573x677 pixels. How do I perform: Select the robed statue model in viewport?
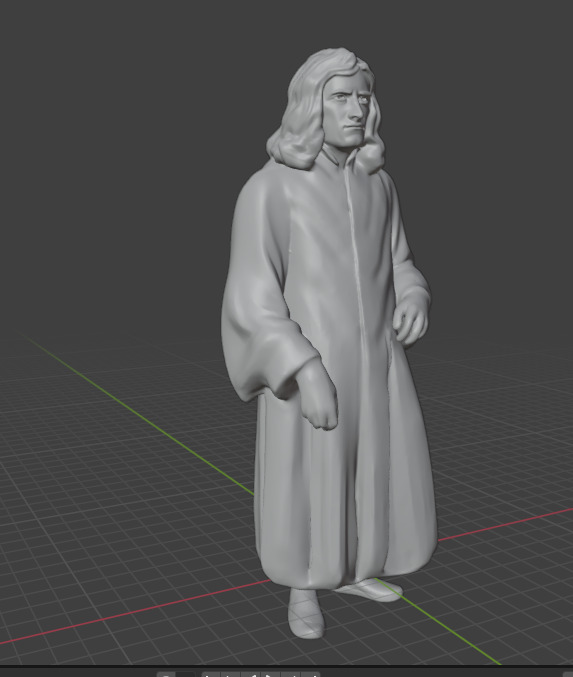pos(328,345)
